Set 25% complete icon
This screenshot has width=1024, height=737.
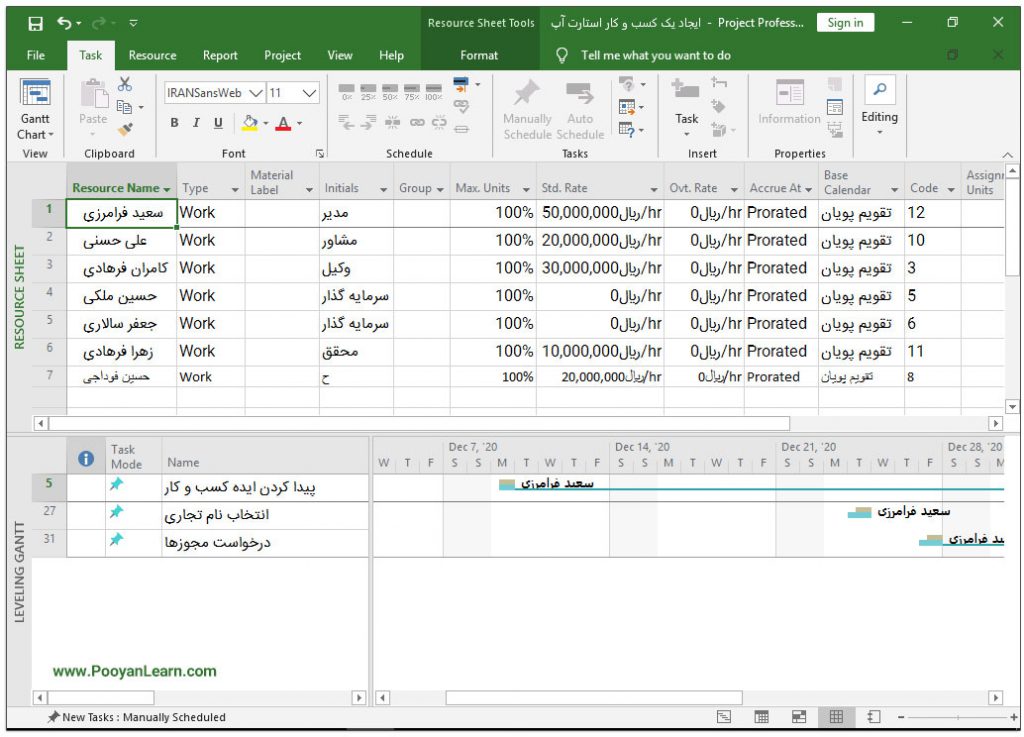(x=368, y=91)
